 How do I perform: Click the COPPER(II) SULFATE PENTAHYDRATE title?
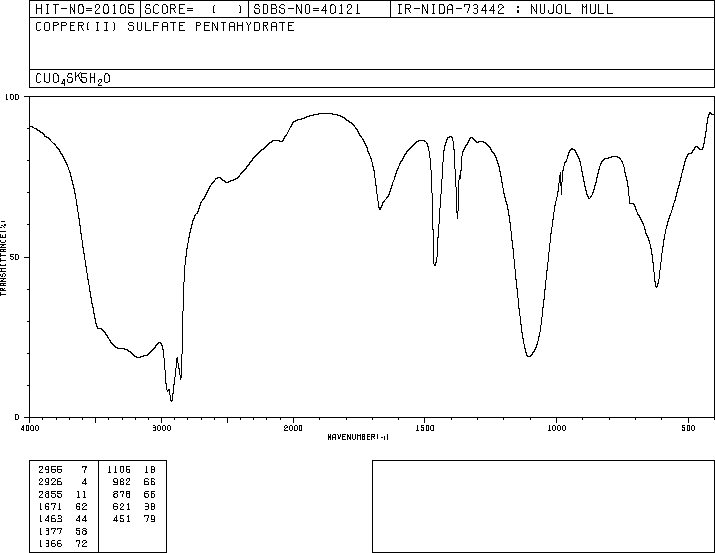[165, 27]
